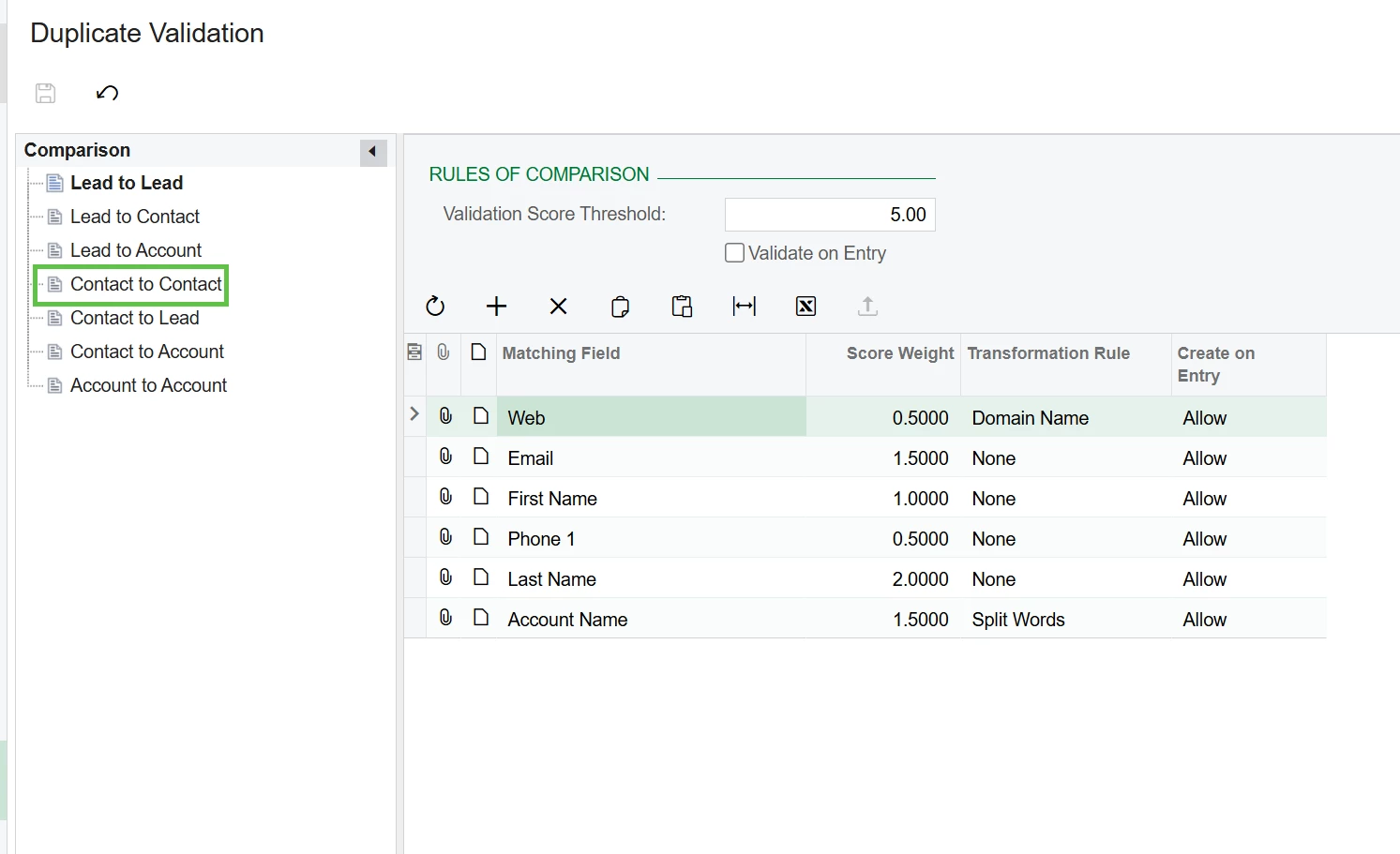Select Lead to Lead tree item
This screenshot has height=854, width=1400.
click(127, 183)
